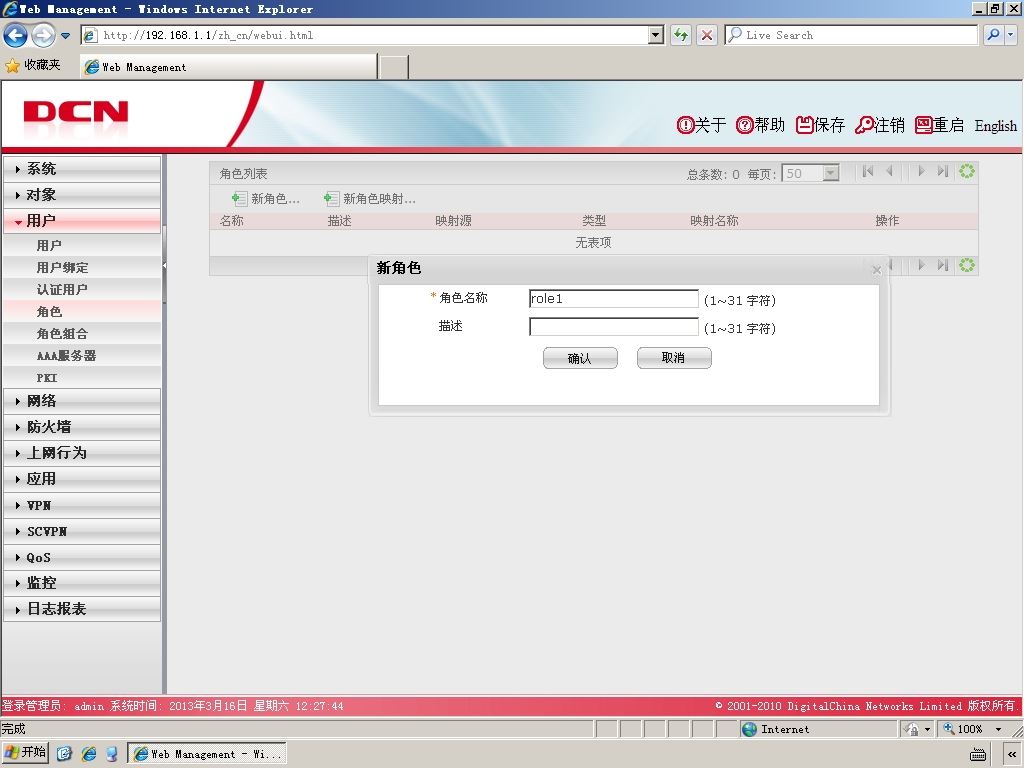Expand the 防火墙 menu section
Image resolution: width=1024 pixels, height=768 pixels.
(x=82, y=427)
